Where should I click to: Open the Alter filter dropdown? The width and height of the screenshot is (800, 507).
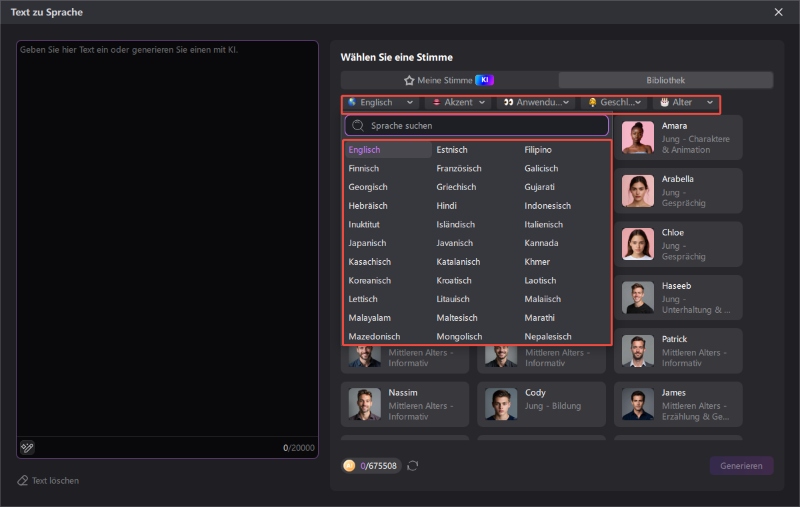tap(685, 102)
